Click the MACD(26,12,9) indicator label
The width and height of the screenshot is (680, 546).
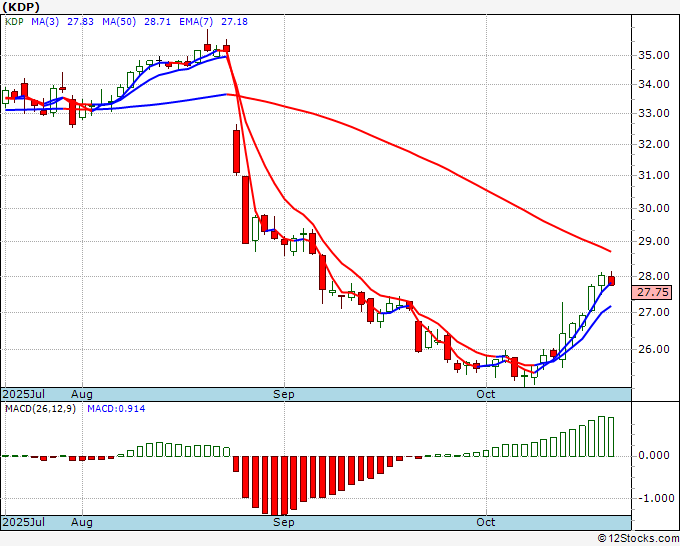click(40, 409)
